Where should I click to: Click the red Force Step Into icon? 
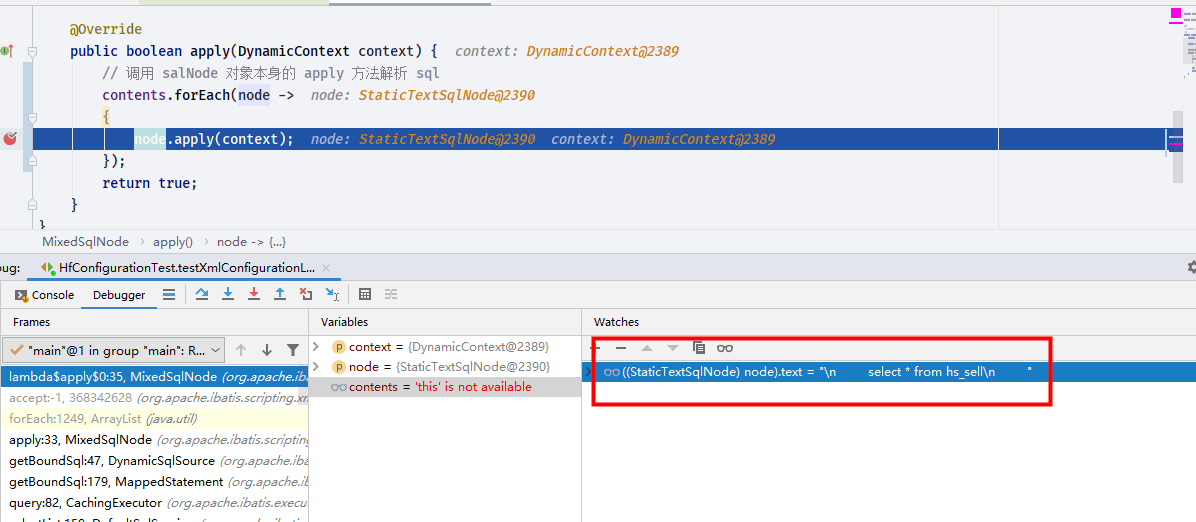[254, 294]
